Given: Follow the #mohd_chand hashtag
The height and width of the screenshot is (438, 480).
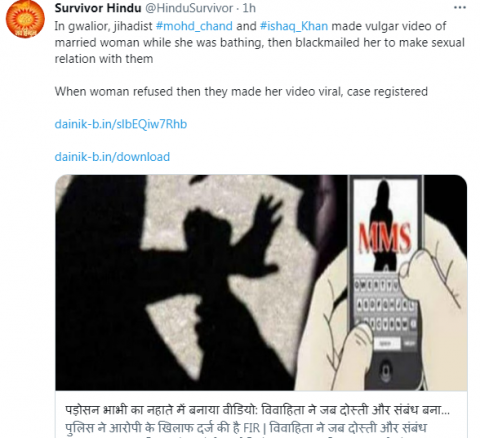Looking at the screenshot, I should pos(194,26).
